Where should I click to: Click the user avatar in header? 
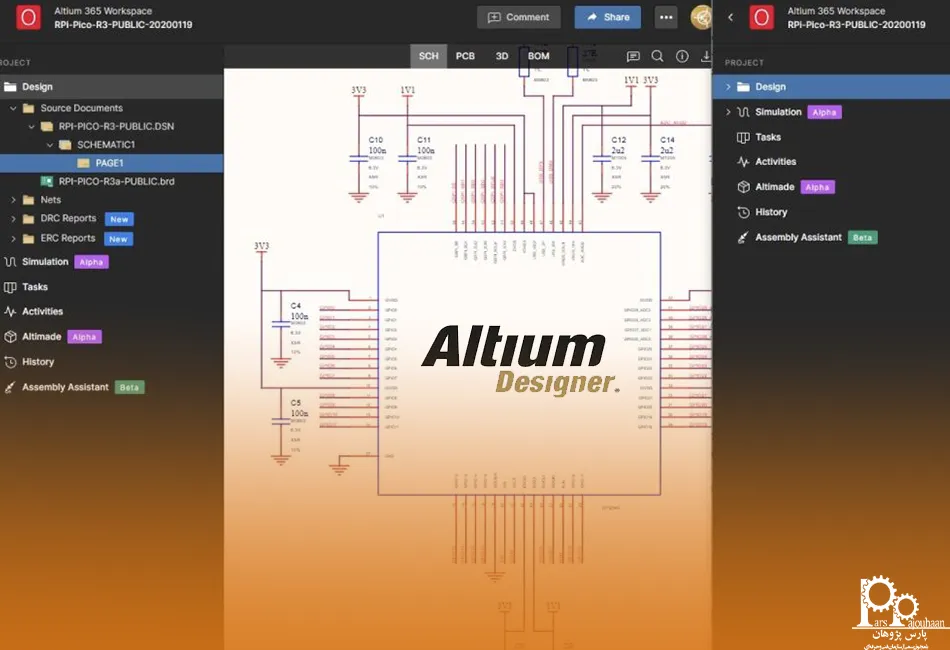tap(702, 17)
